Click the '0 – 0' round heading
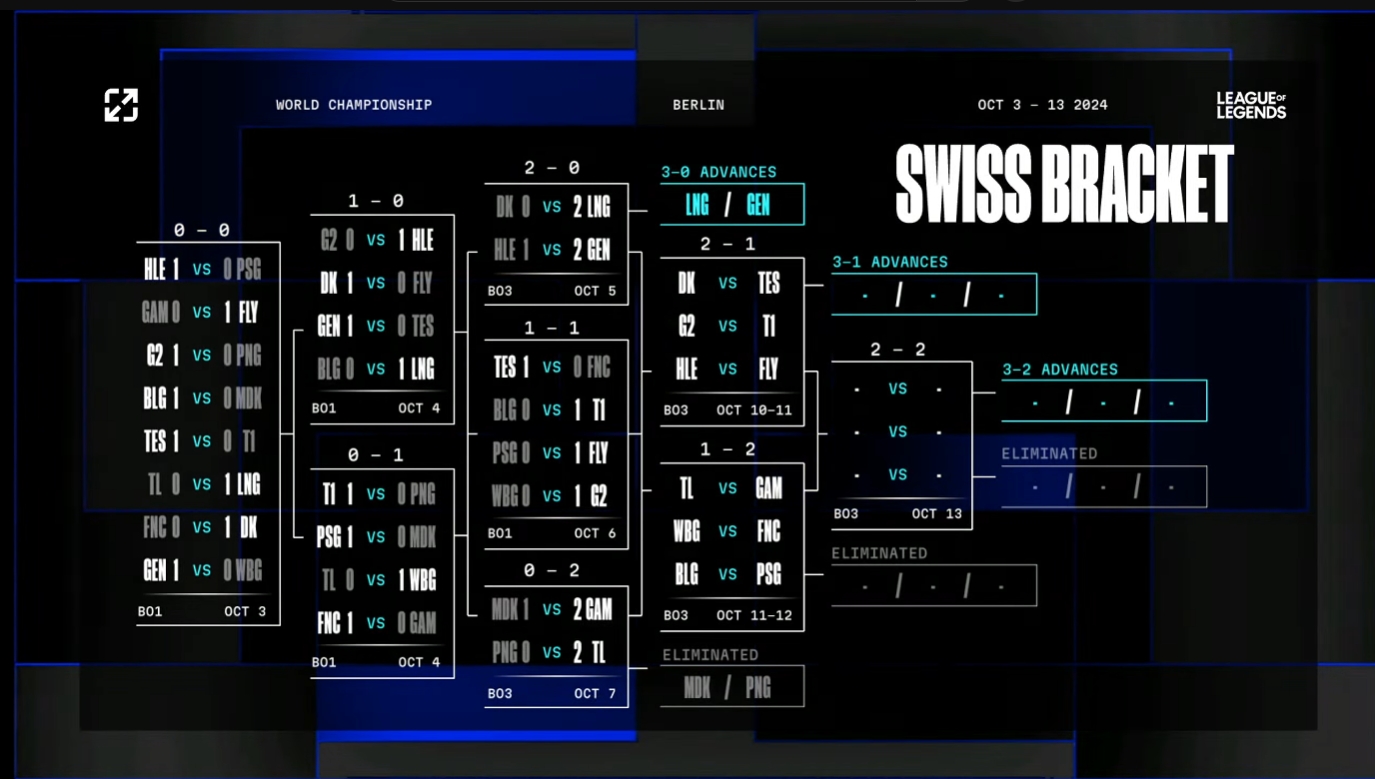Screen dimensions: 1375x779 click(x=201, y=230)
